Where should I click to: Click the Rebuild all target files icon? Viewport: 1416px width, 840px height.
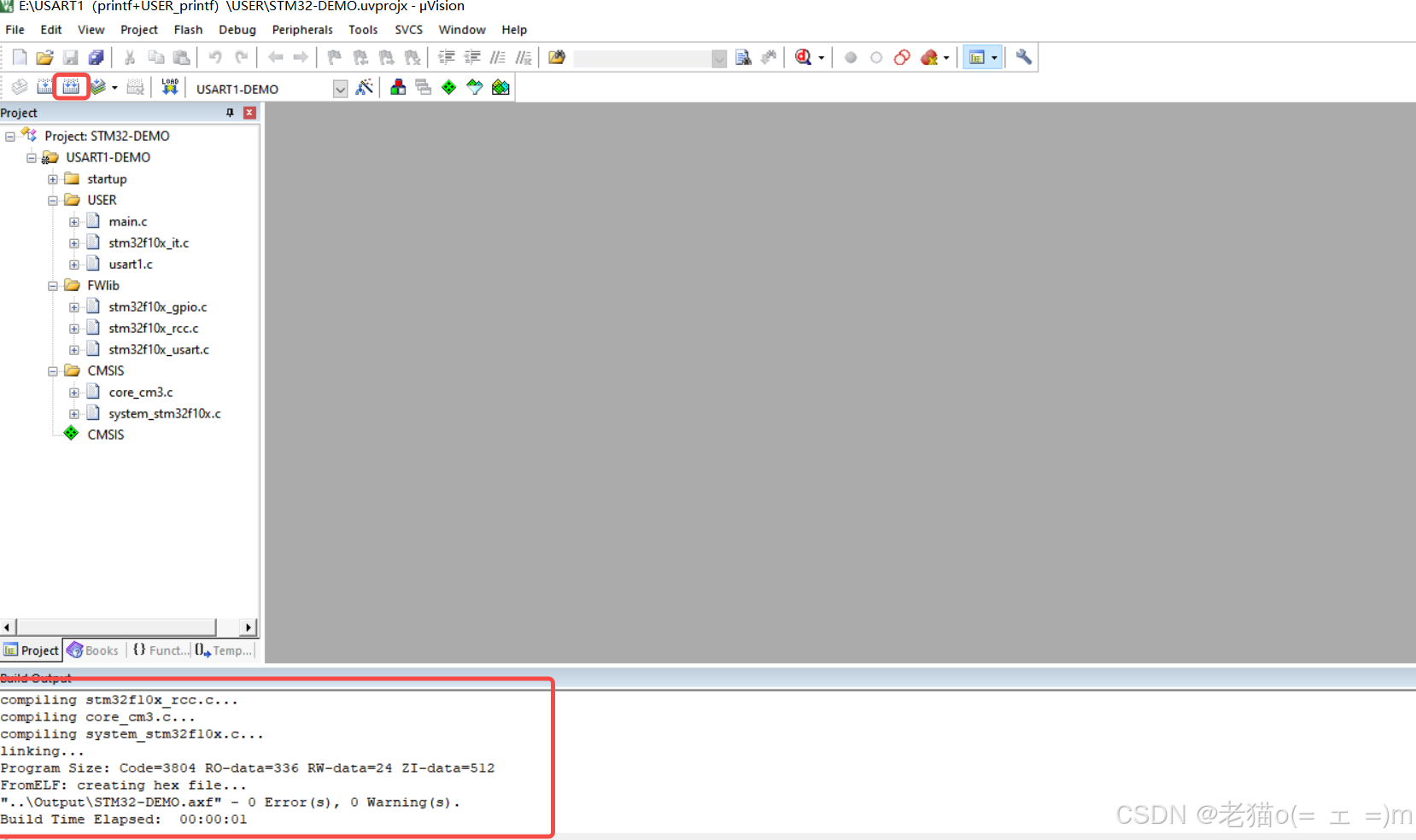pyautogui.click(x=71, y=87)
